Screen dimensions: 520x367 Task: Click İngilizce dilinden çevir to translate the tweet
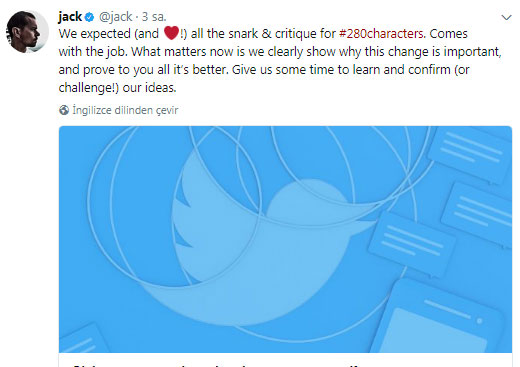tap(125, 110)
